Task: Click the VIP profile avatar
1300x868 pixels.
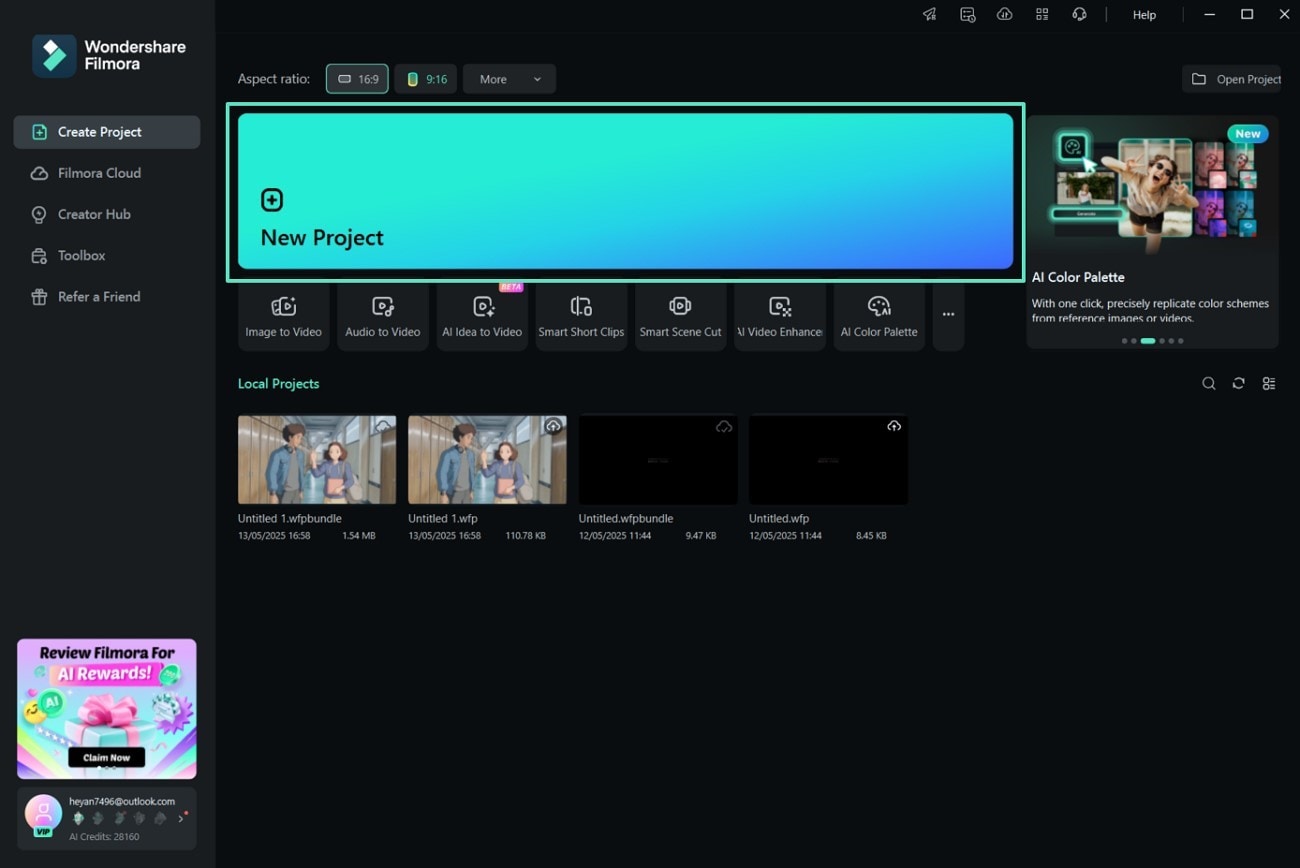Action: coord(43,813)
